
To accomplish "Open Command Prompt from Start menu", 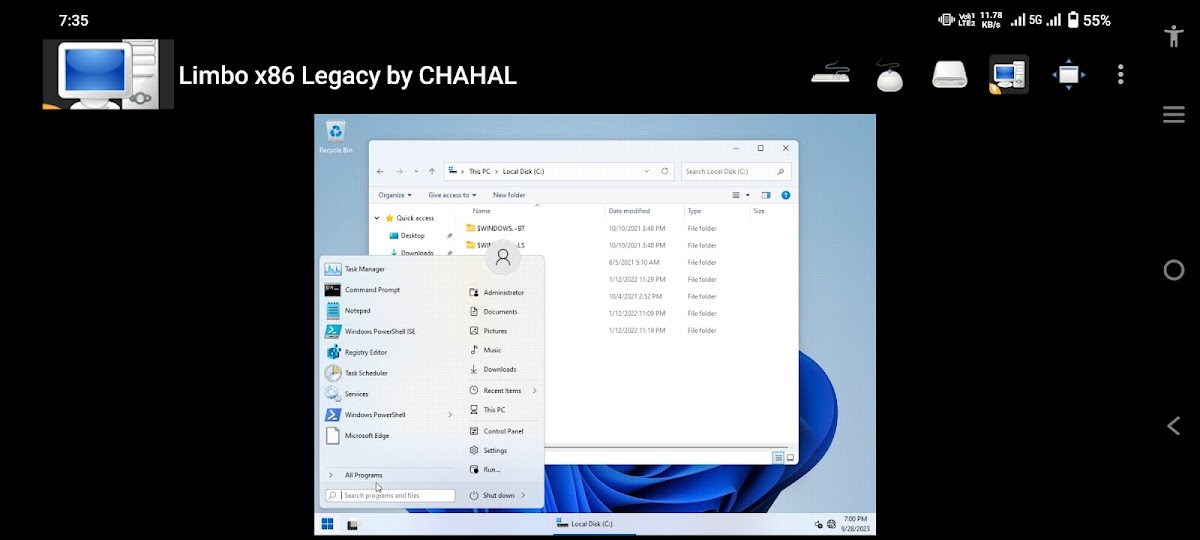I will point(372,290).
